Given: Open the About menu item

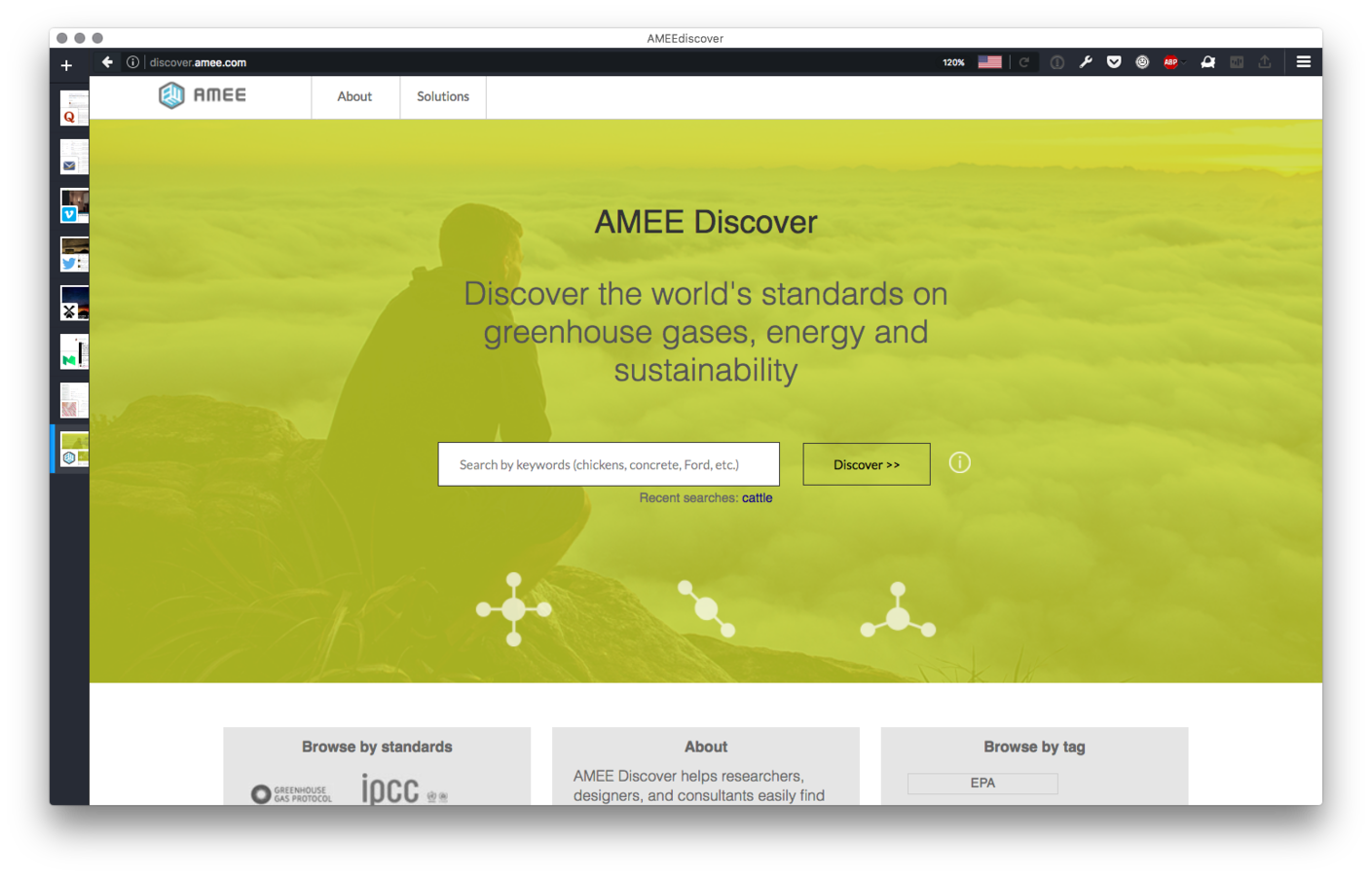Looking at the screenshot, I should coord(354,96).
